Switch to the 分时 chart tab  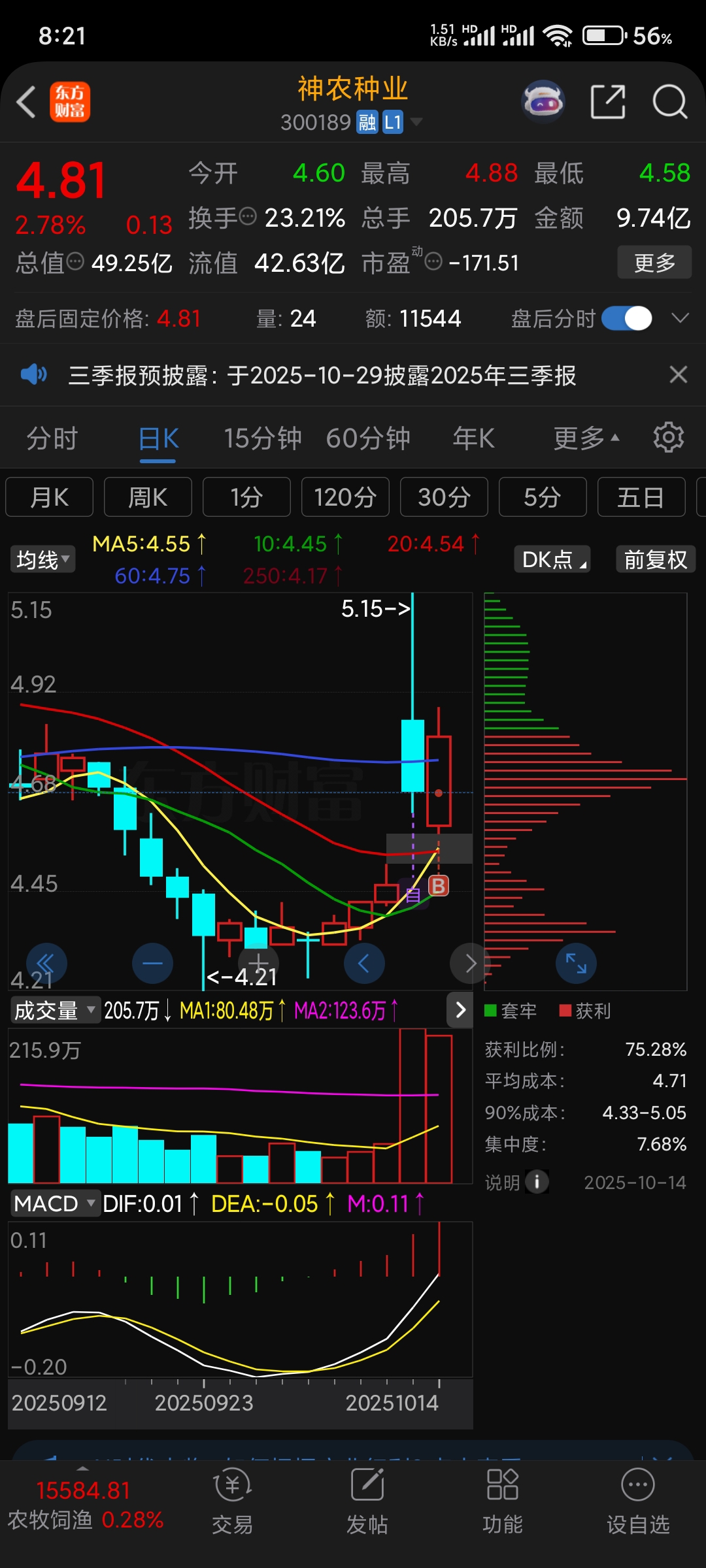[x=52, y=438]
